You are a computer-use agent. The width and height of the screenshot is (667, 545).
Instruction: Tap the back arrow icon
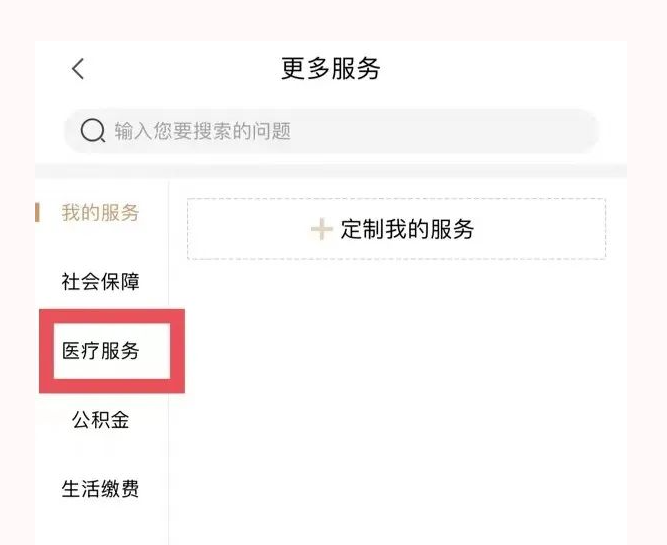78,69
